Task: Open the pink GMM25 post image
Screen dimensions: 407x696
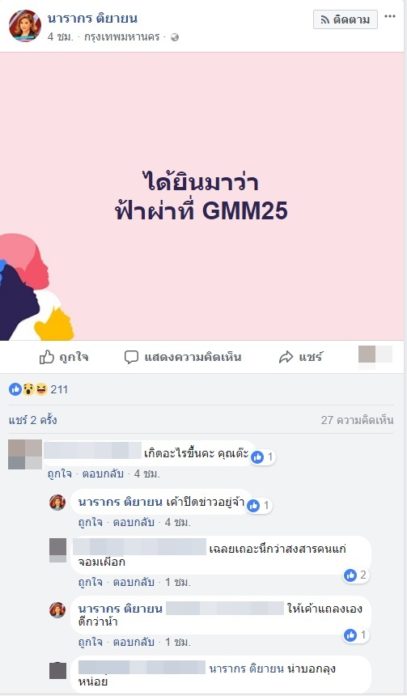Action: [x=202, y=197]
